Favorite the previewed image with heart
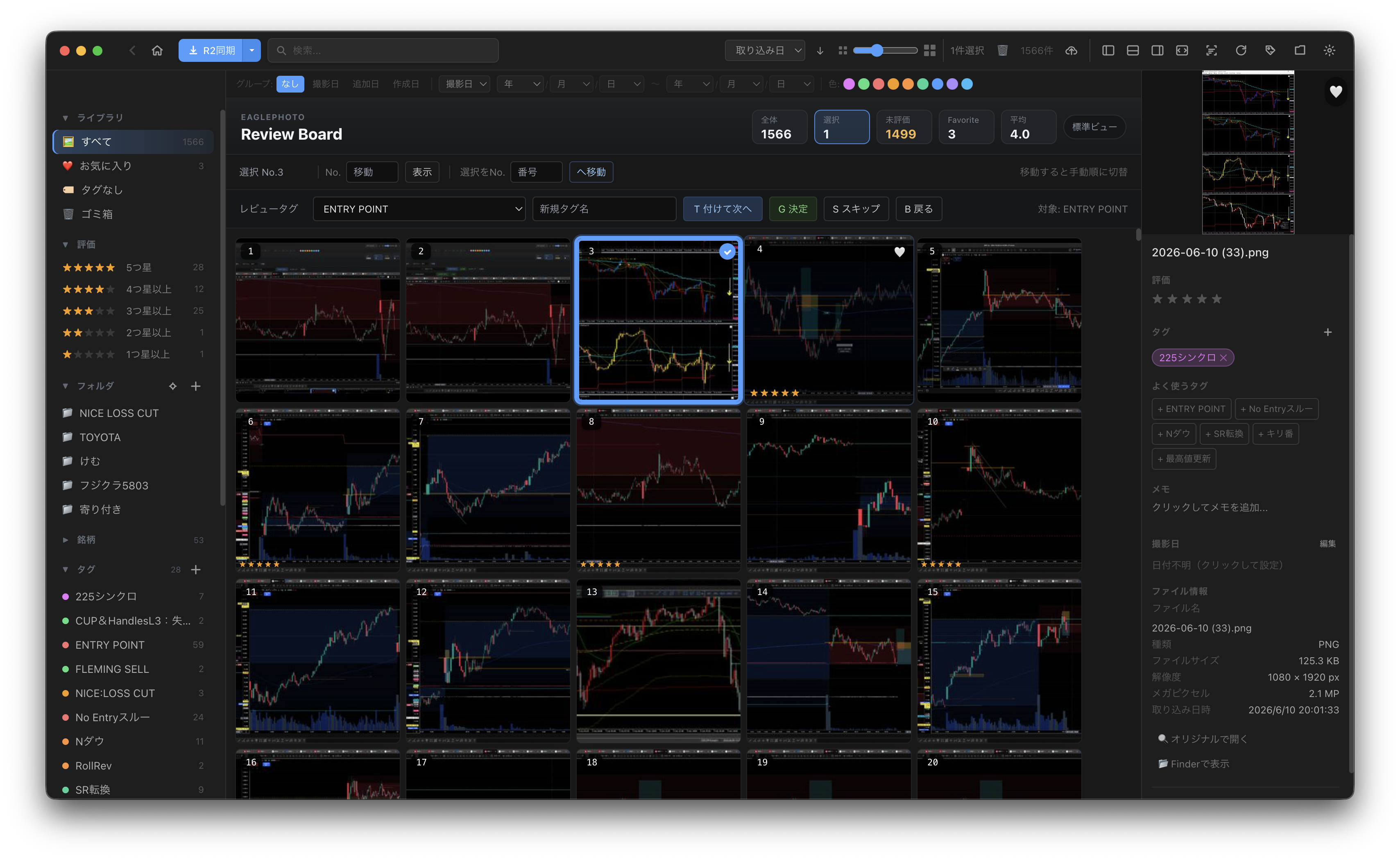Viewport: 1400px width, 860px height. 1336,92
